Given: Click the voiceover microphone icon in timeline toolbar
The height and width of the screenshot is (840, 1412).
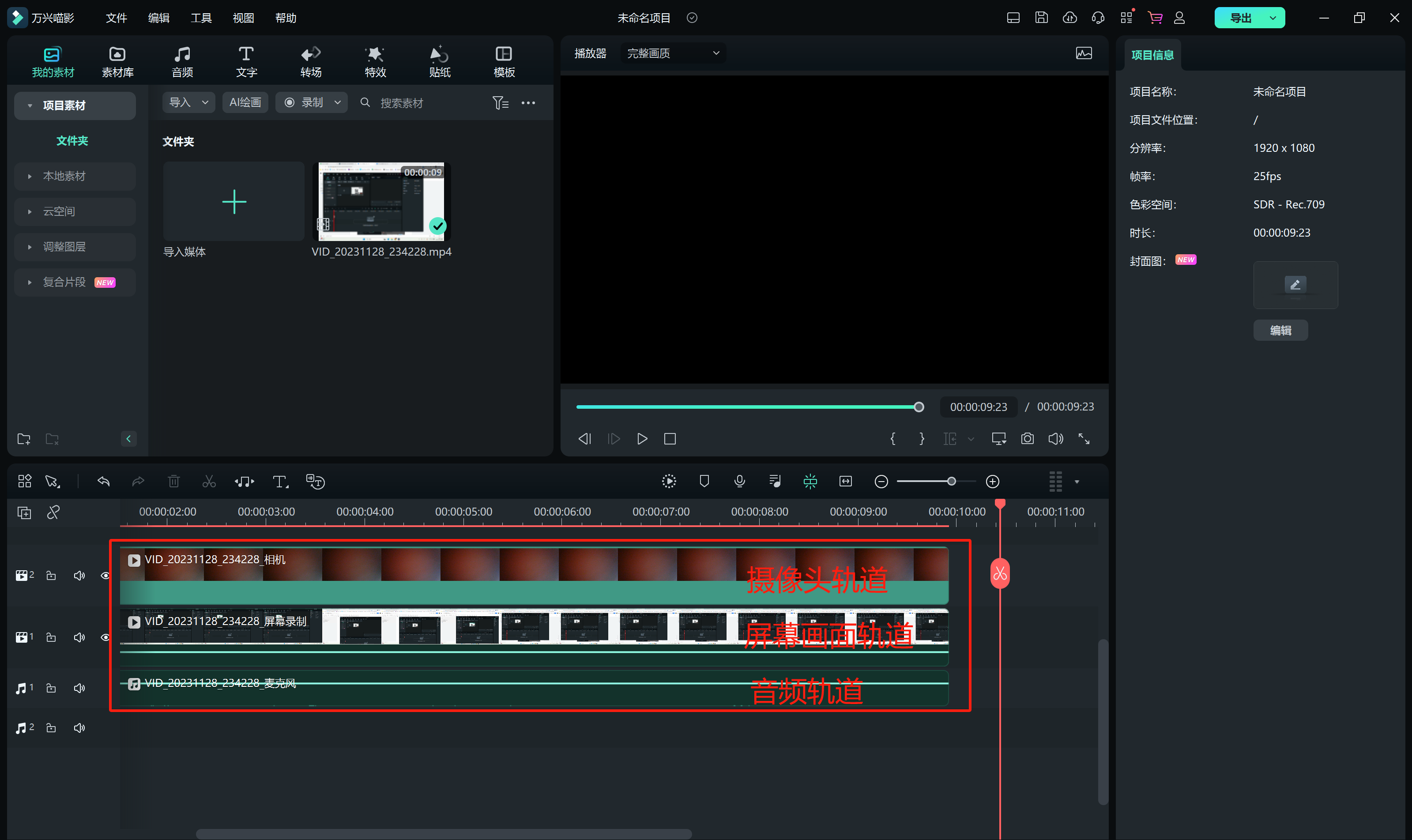Looking at the screenshot, I should pyautogui.click(x=739, y=482).
